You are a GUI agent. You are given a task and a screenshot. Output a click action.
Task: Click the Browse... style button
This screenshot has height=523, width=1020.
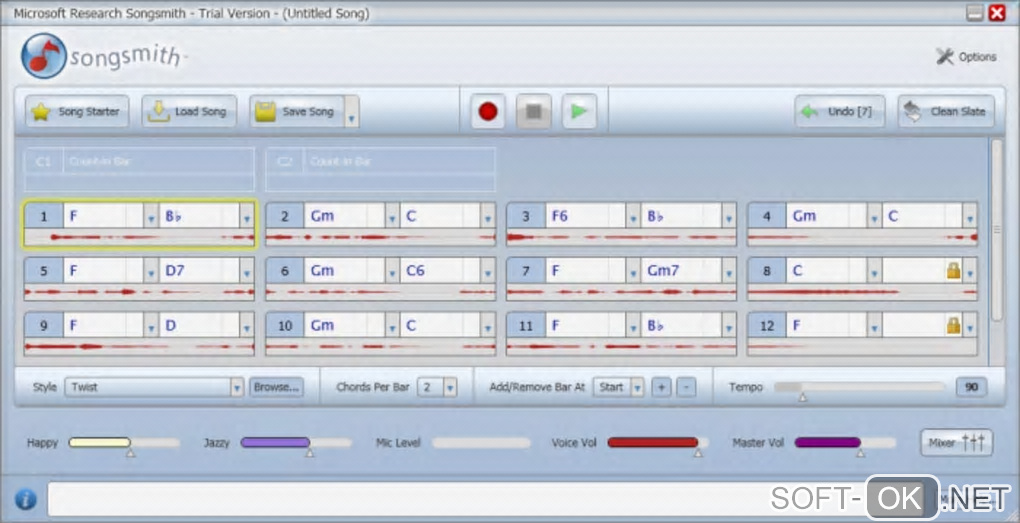276,387
